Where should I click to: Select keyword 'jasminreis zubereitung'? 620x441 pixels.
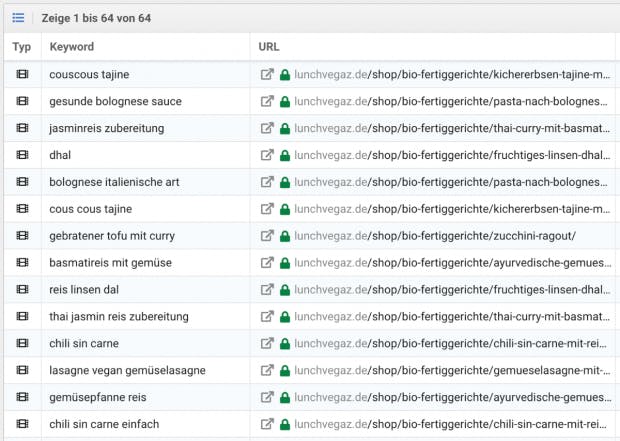[107, 128]
